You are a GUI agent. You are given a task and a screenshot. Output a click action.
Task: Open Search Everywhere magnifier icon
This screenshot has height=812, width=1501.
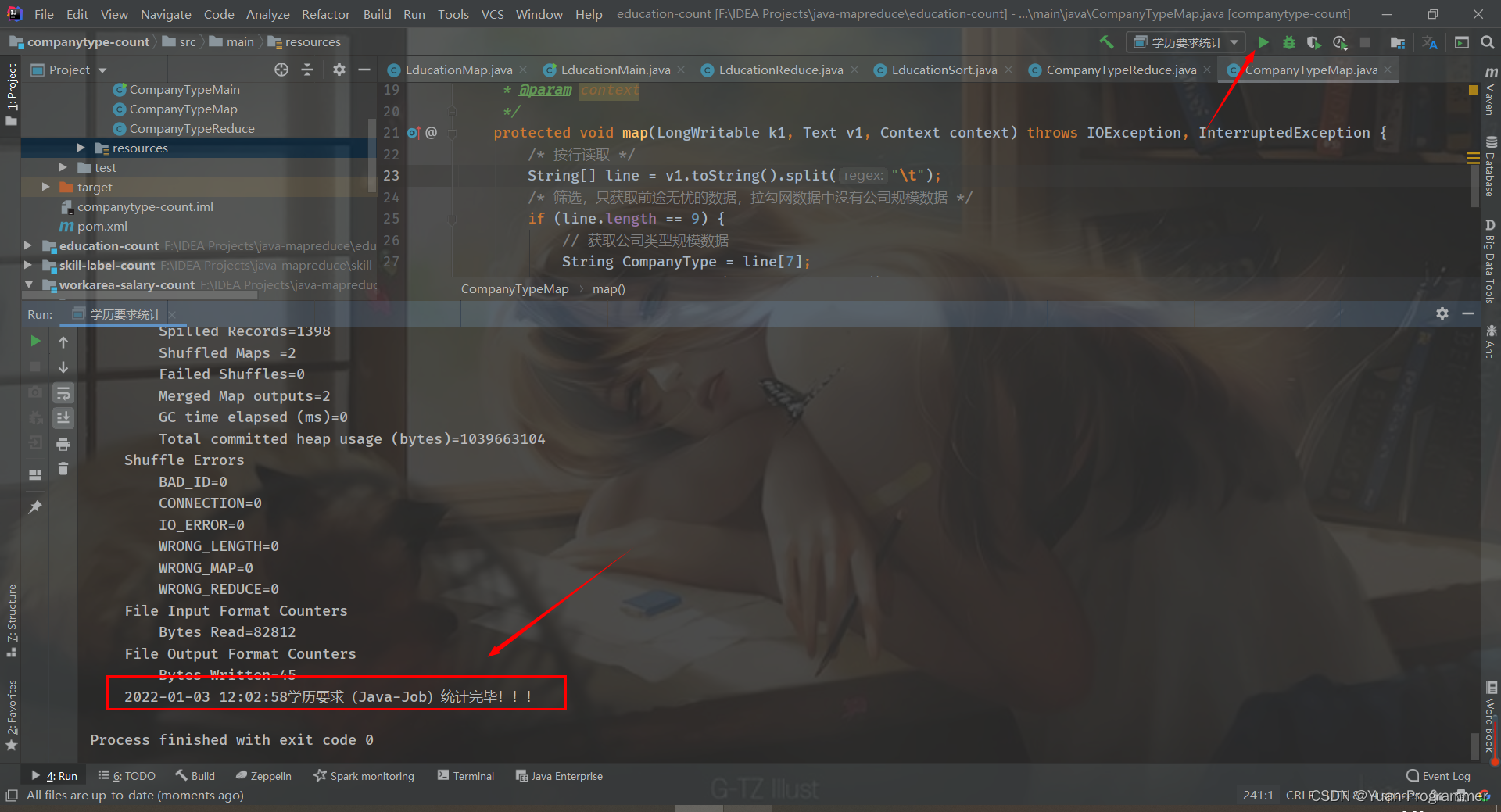[x=1487, y=42]
